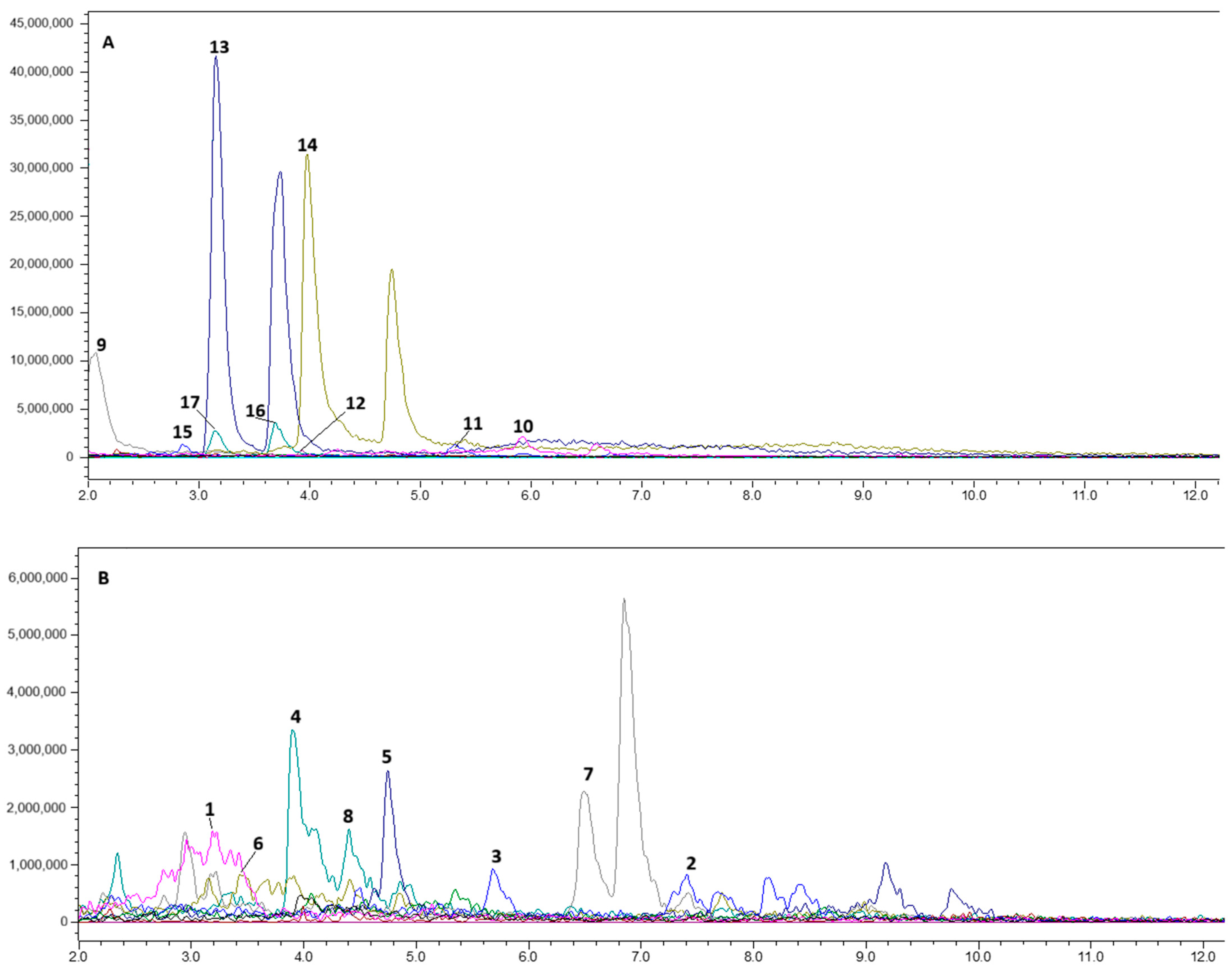Click peak label 17 in panel A
1232x968 pixels.
190,402
